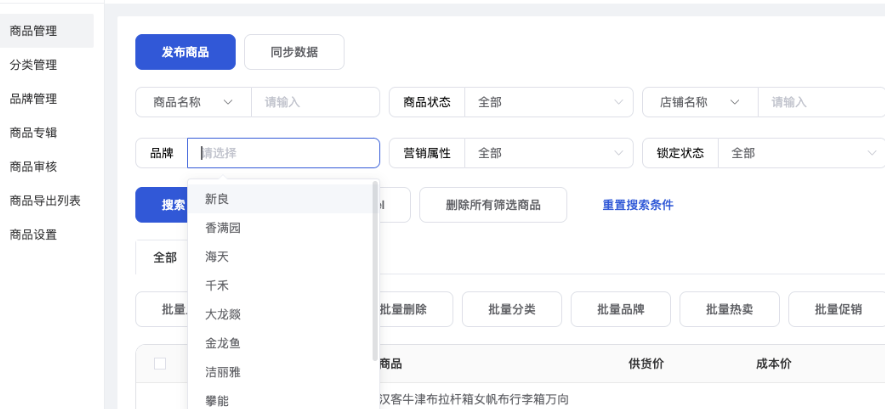Pick 金龙鱼 from the brand options

[222, 343]
